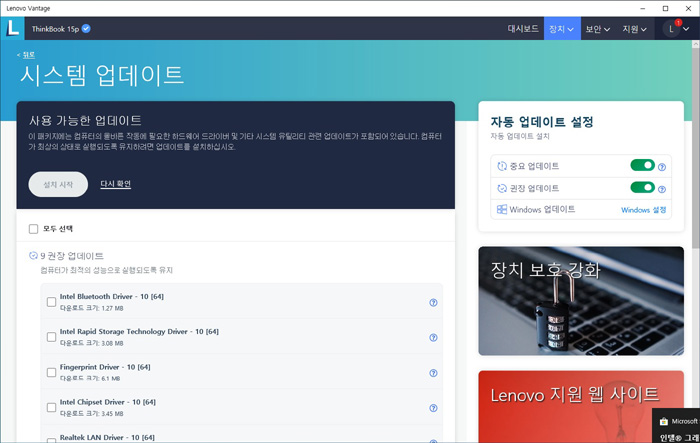Click the Lenovo Vantage L logo
Image resolution: width=700 pixels, height=443 pixels.
[12, 29]
